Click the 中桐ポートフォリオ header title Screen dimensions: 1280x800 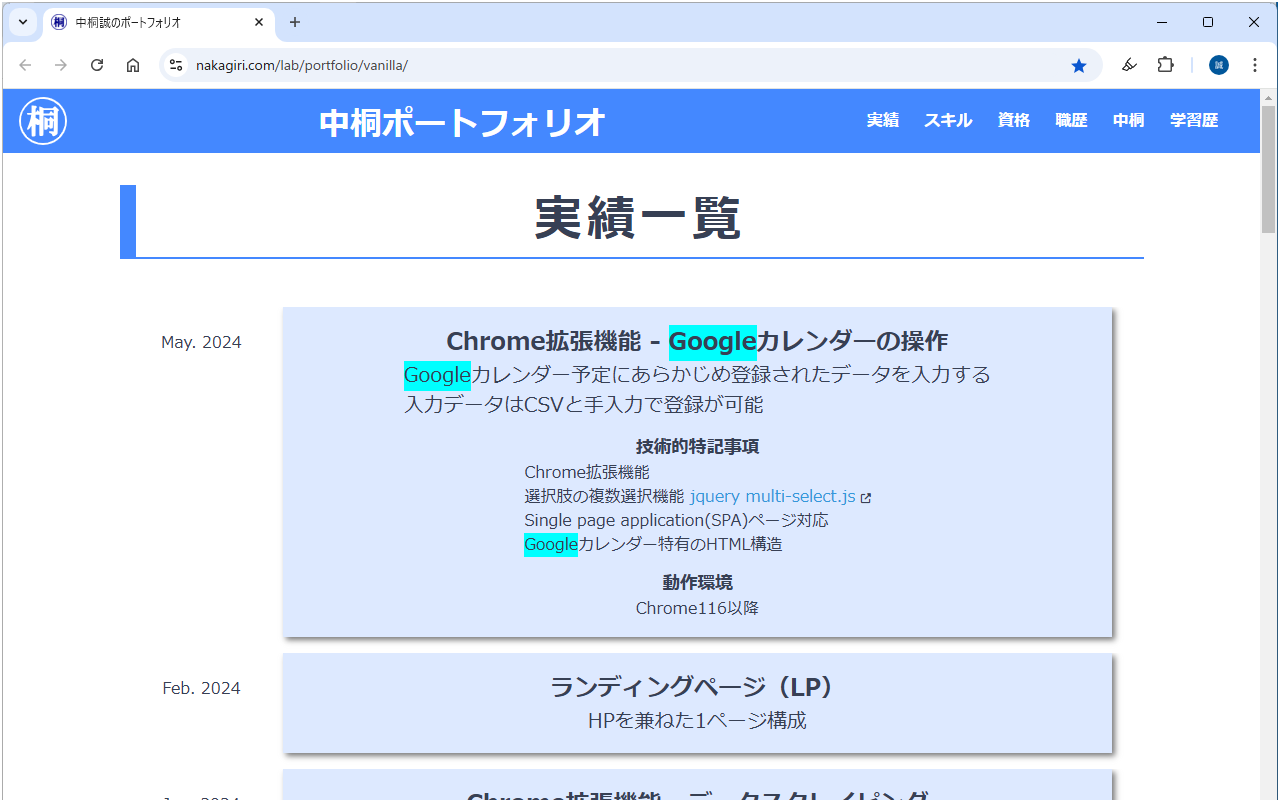[x=463, y=122]
